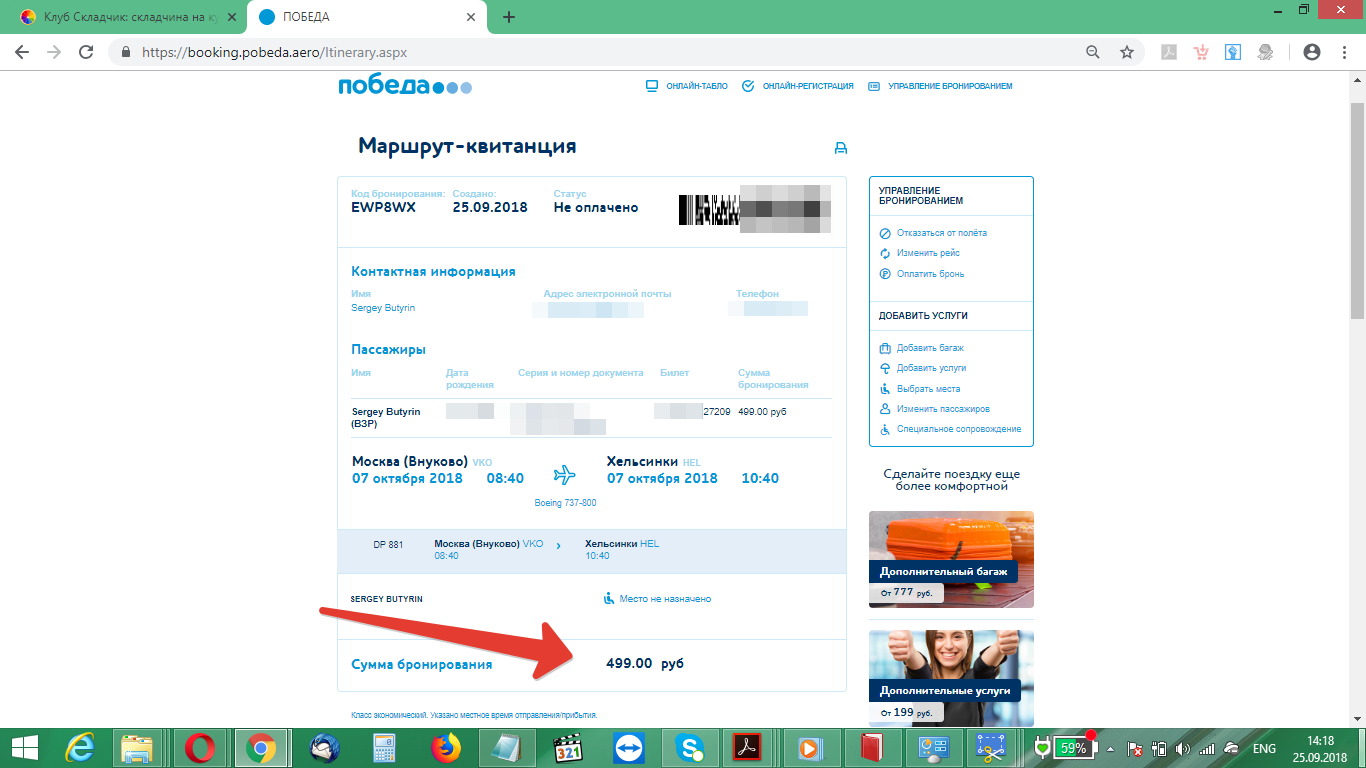This screenshot has width=1366, height=768.
Task: Open a new browser tab
Action: tap(509, 17)
